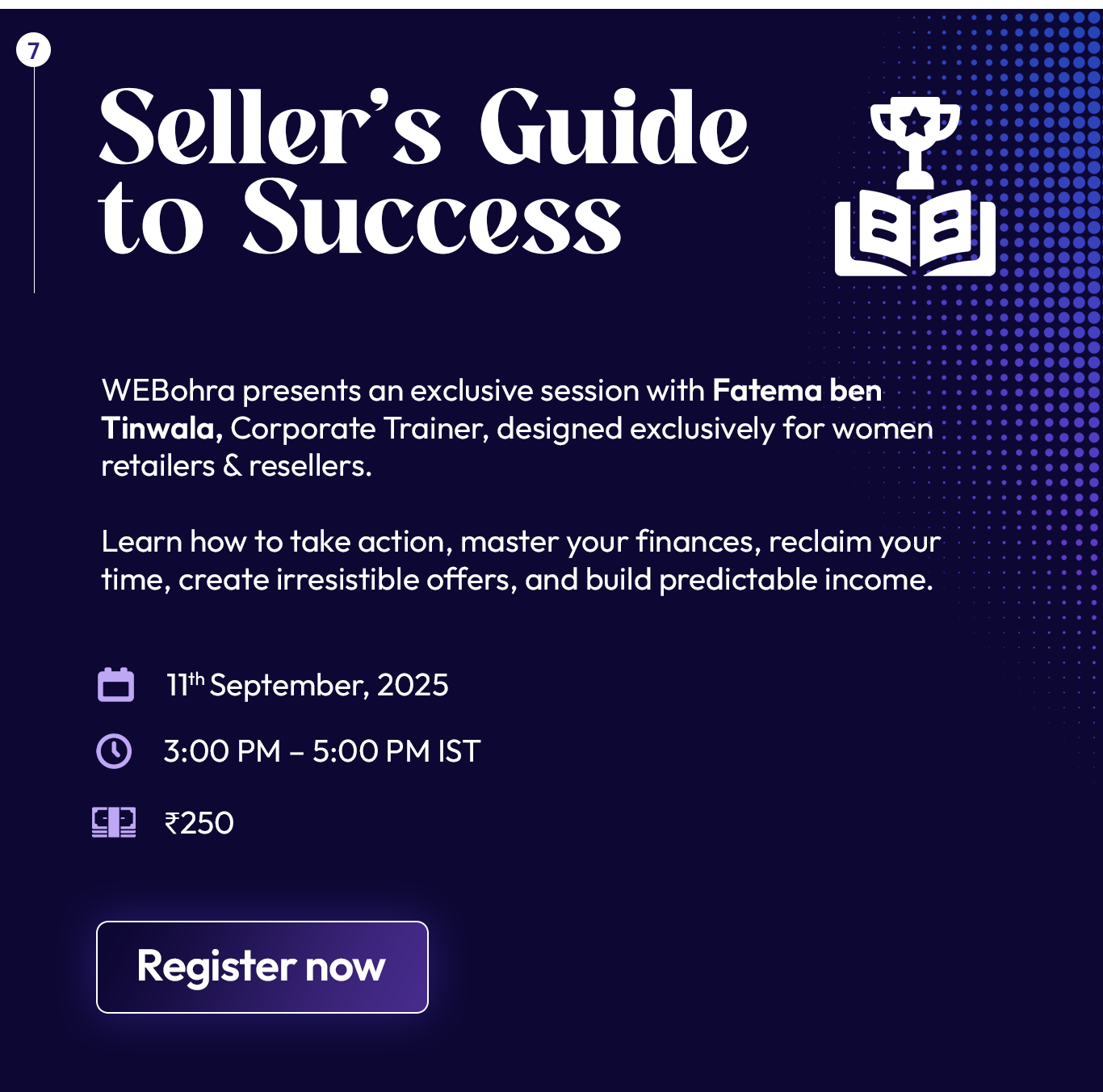Click the calendar icon beside the date

pyautogui.click(x=115, y=685)
